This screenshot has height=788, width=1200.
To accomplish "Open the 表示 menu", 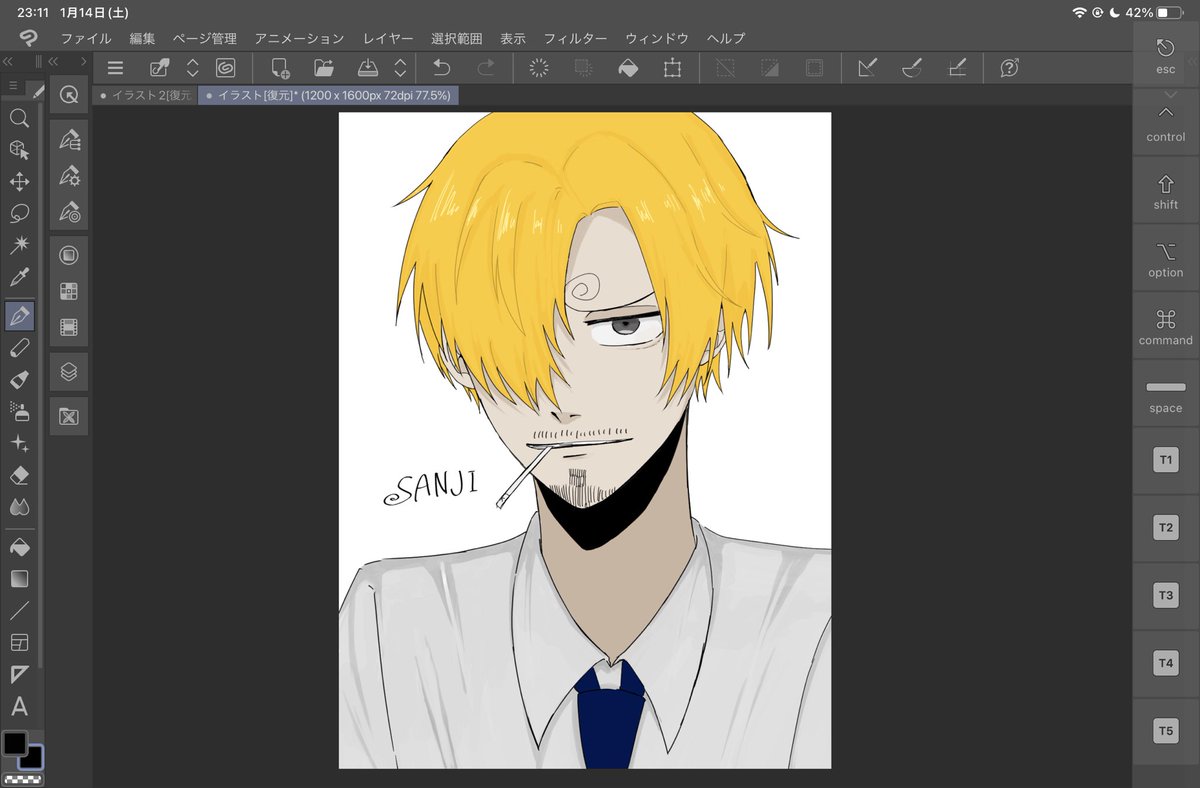I will point(513,39).
